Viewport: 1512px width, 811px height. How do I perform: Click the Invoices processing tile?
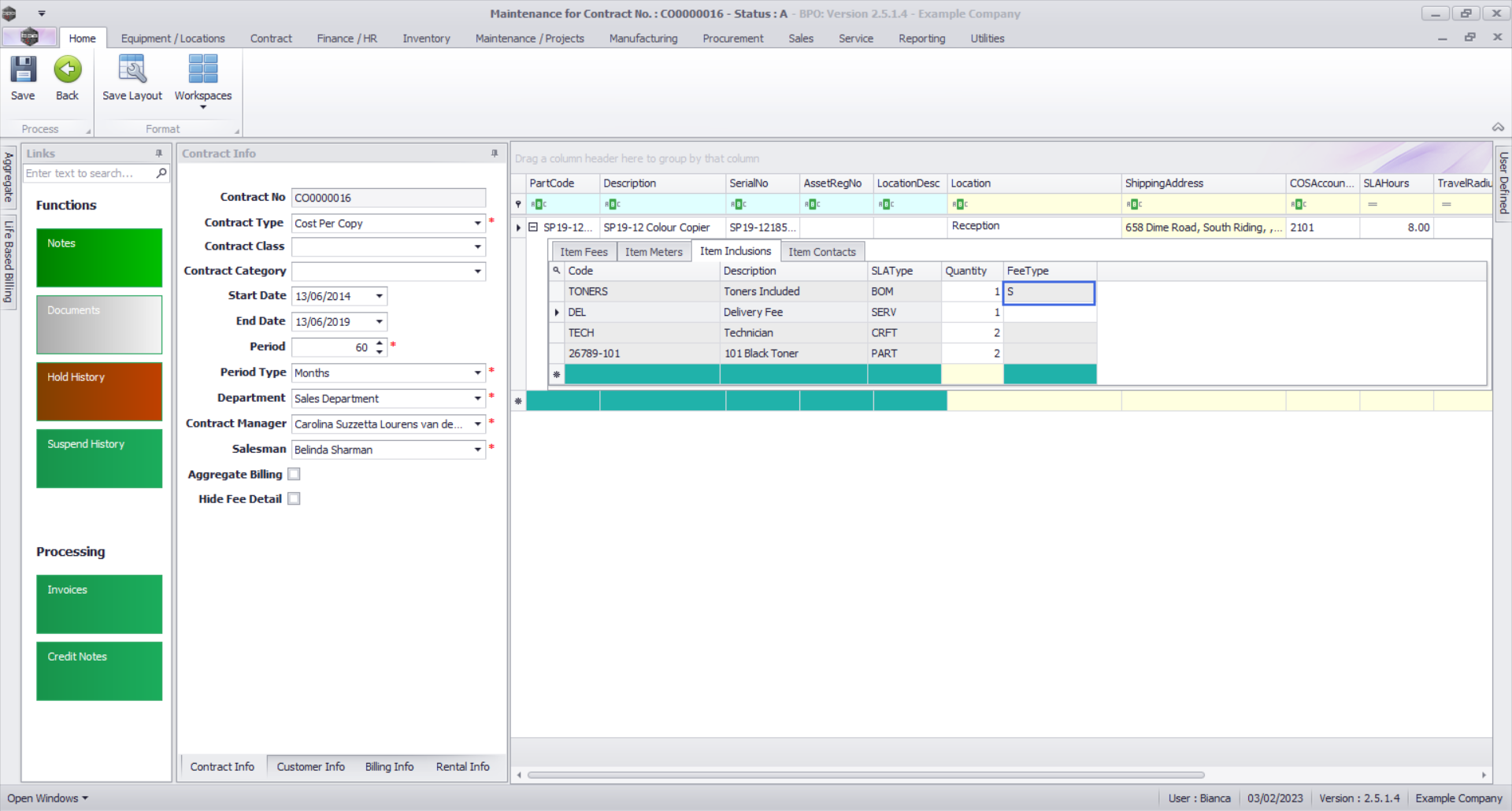tap(99, 604)
